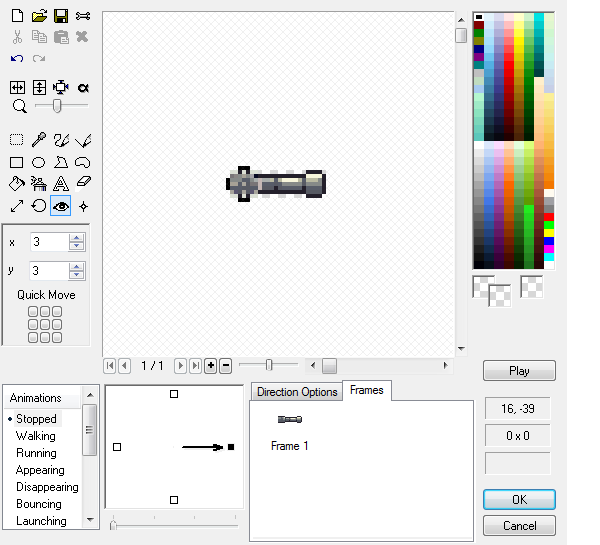Remove a frame with minus button
This screenshot has height=545, width=600.
click(x=226, y=366)
